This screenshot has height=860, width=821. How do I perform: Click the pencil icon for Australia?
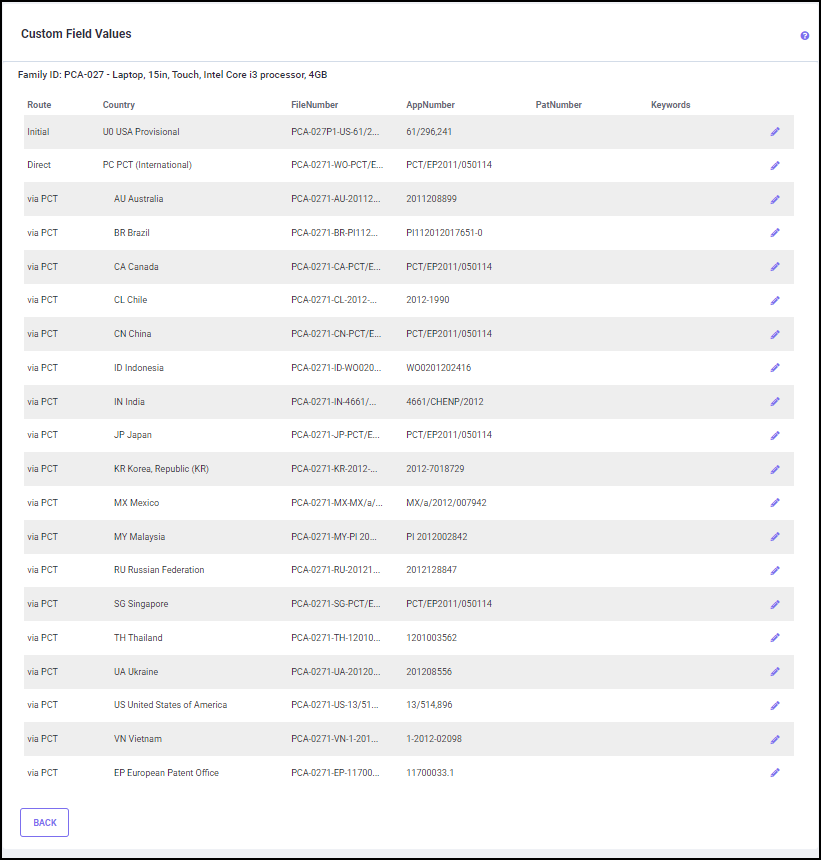tap(774, 200)
